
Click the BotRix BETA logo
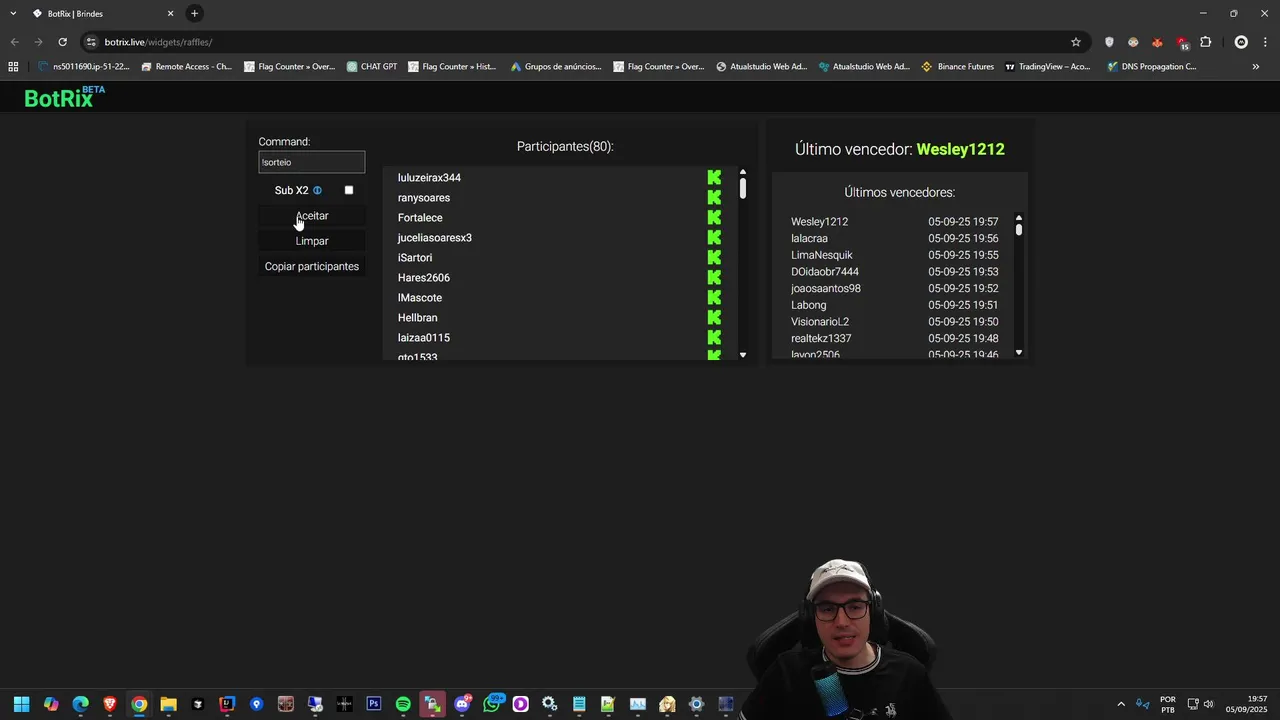(x=64, y=97)
